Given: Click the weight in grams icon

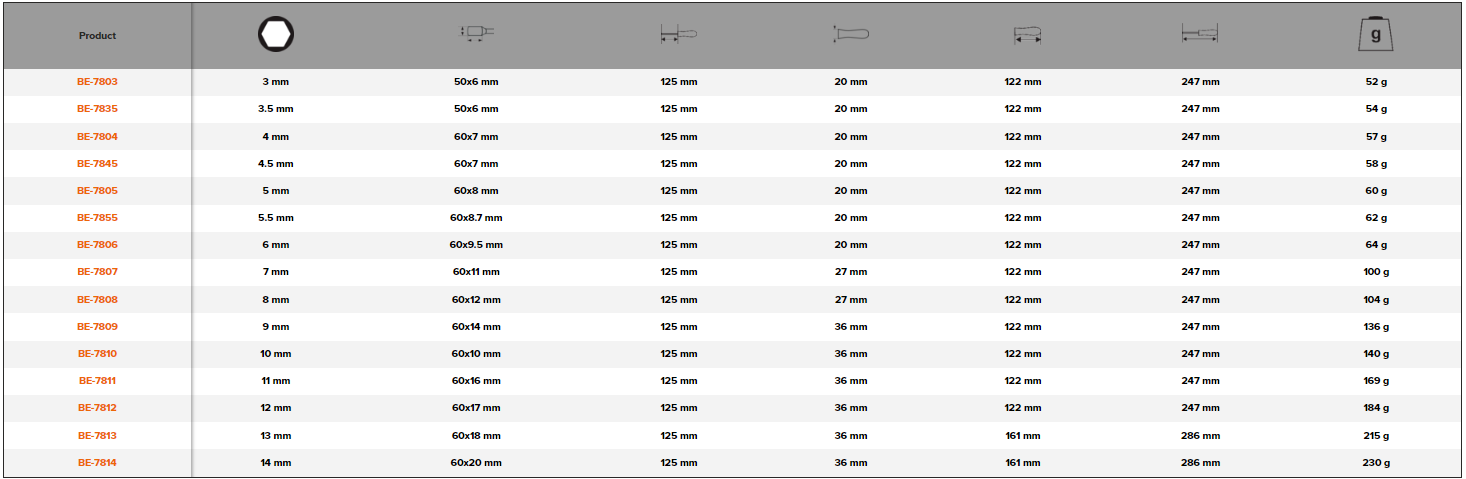Looking at the screenshot, I should click(x=1376, y=35).
